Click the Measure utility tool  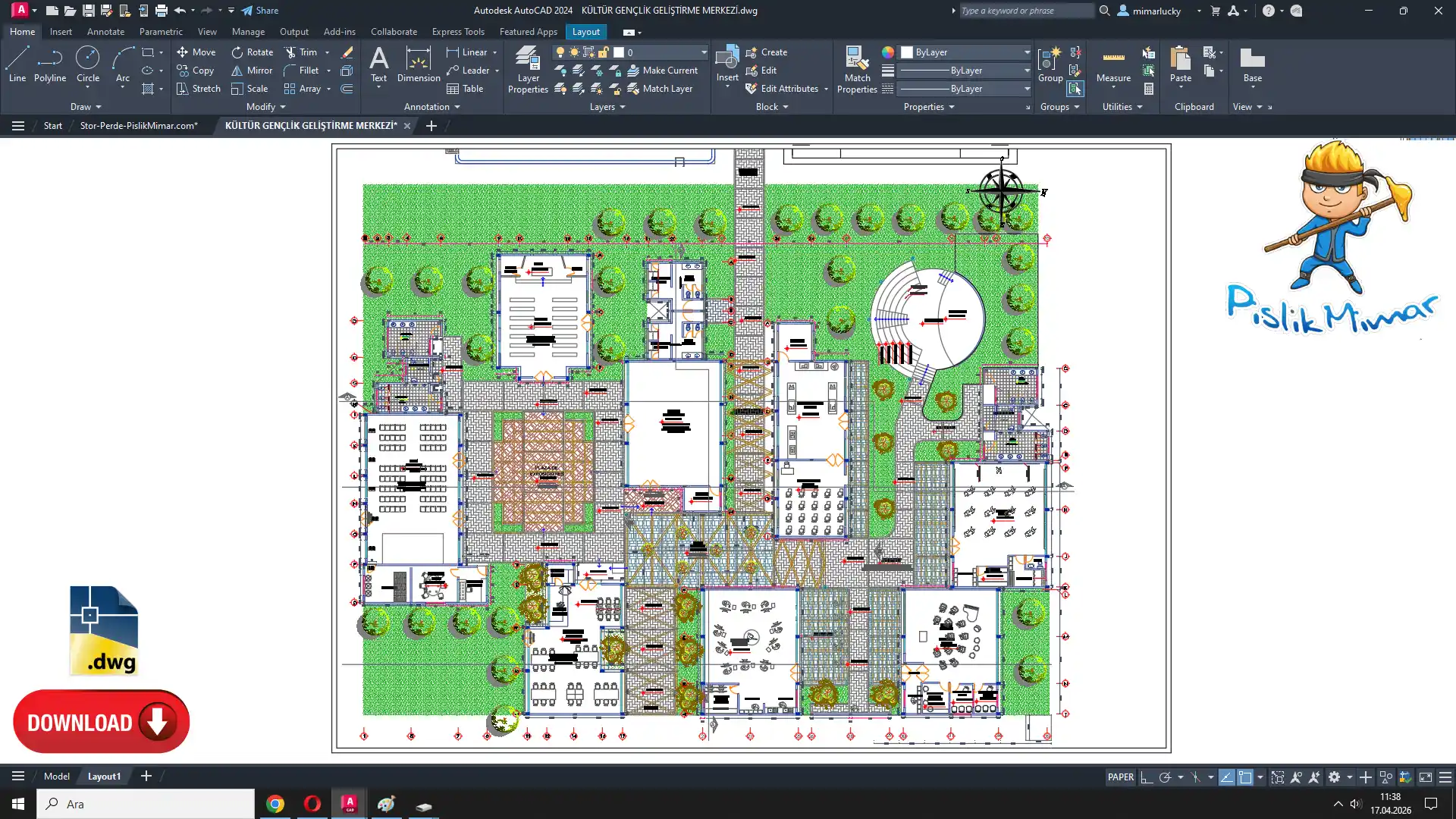pos(1113,64)
